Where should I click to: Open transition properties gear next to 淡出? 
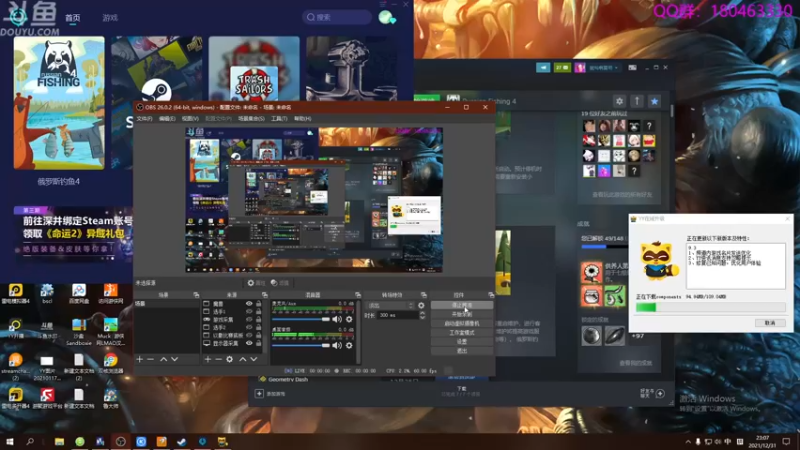421,306
